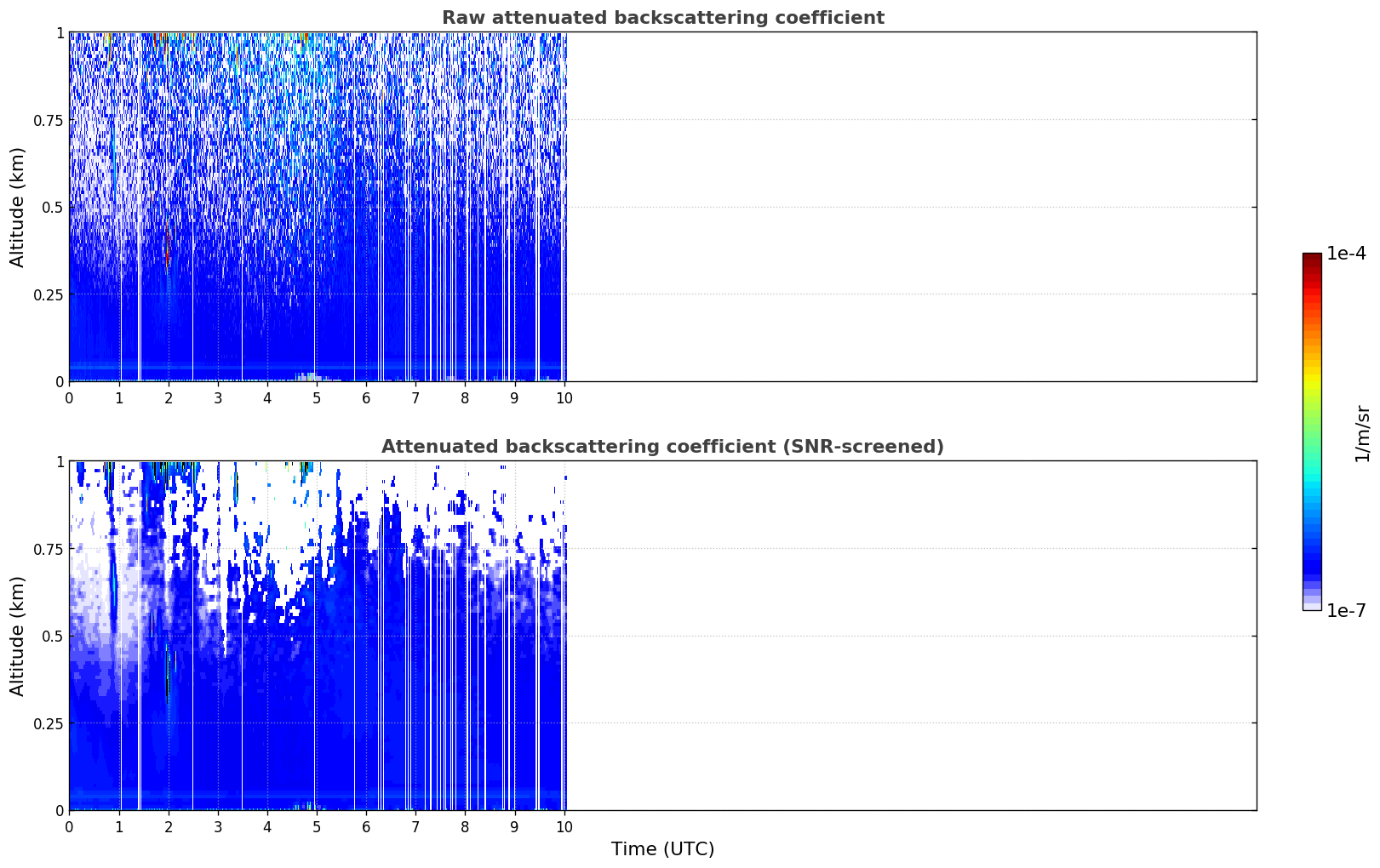Click the empty area of the top plot

point(911,207)
